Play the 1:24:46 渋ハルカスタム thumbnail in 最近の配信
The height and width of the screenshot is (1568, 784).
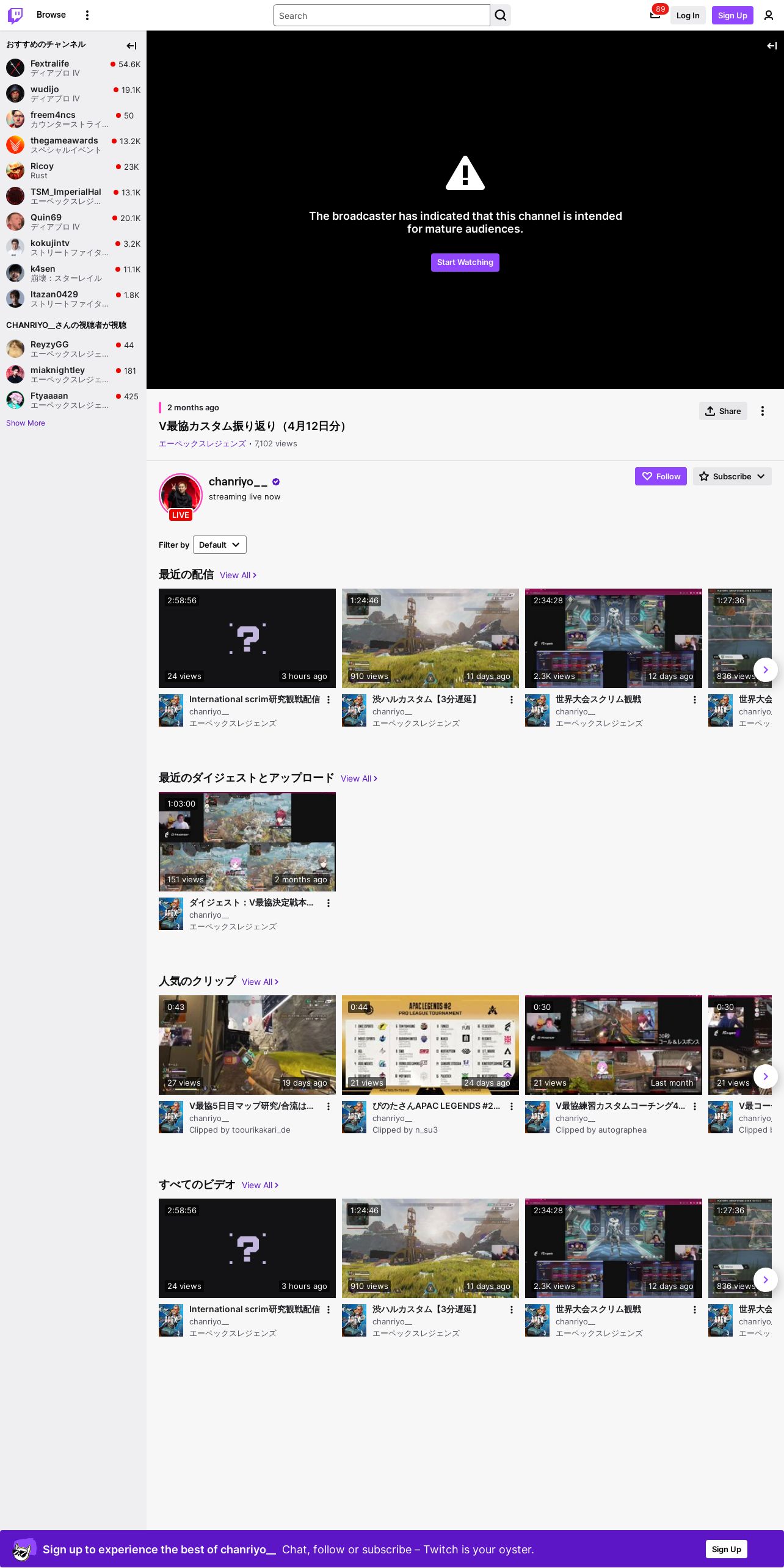tap(430, 638)
